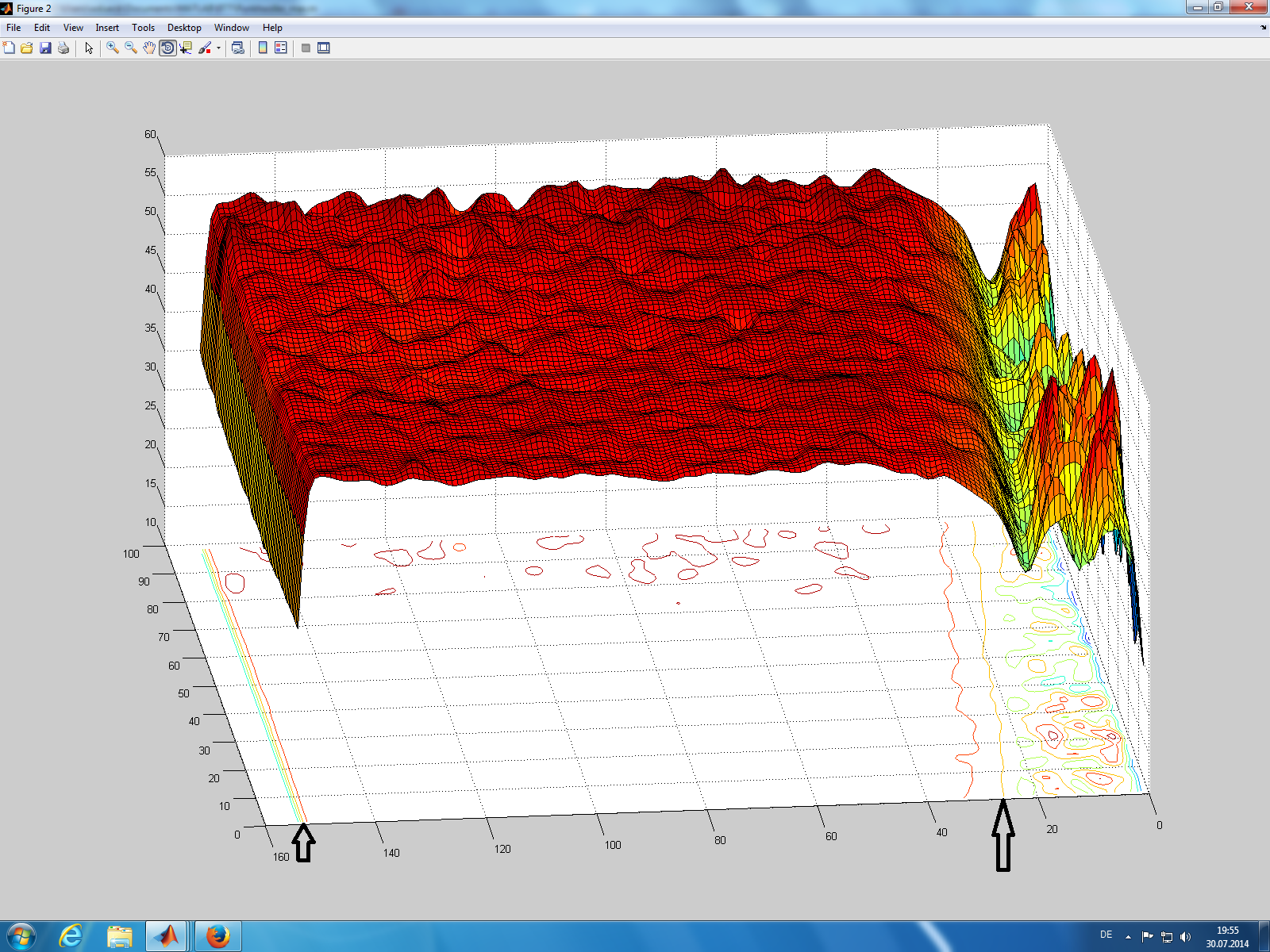Click the Open File folder icon
Screen dimensions: 1270x952
27,48
